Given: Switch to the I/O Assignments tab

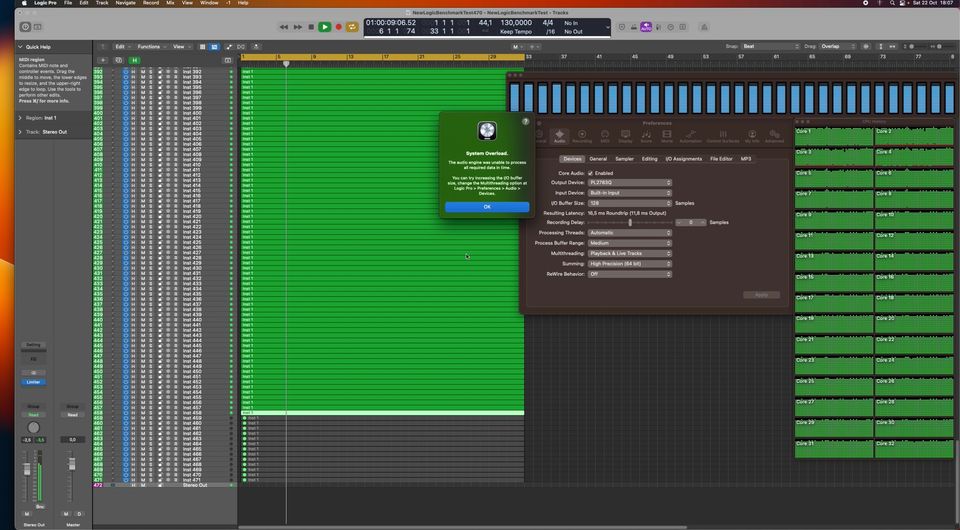Looking at the screenshot, I should click(683, 159).
